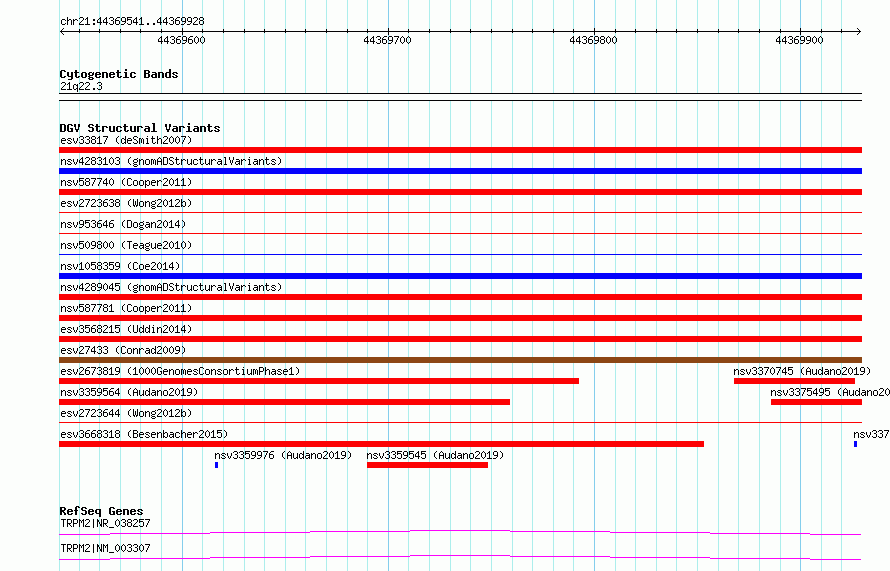Screen dimensions: 890x571
Task: Click nsv3359976 (Audano2019) label
Action: pyautogui.click(x=283, y=455)
